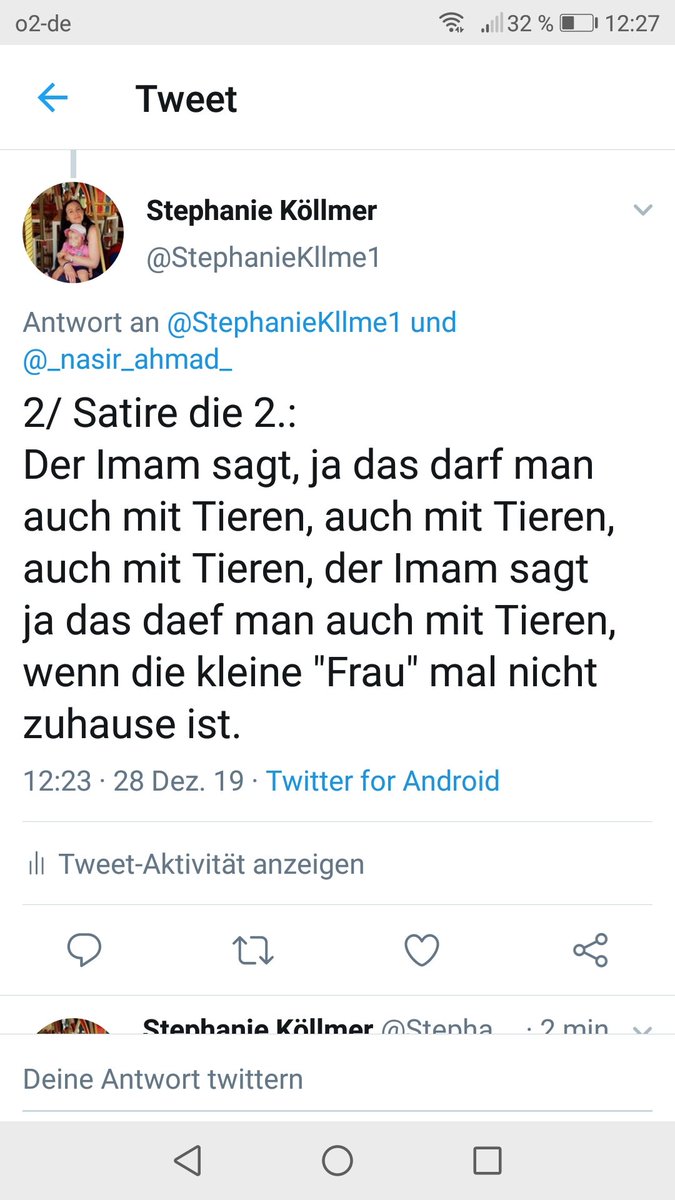675x1200 pixels.
Task: Tap the back arrow icon
Action: click(52, 98)
